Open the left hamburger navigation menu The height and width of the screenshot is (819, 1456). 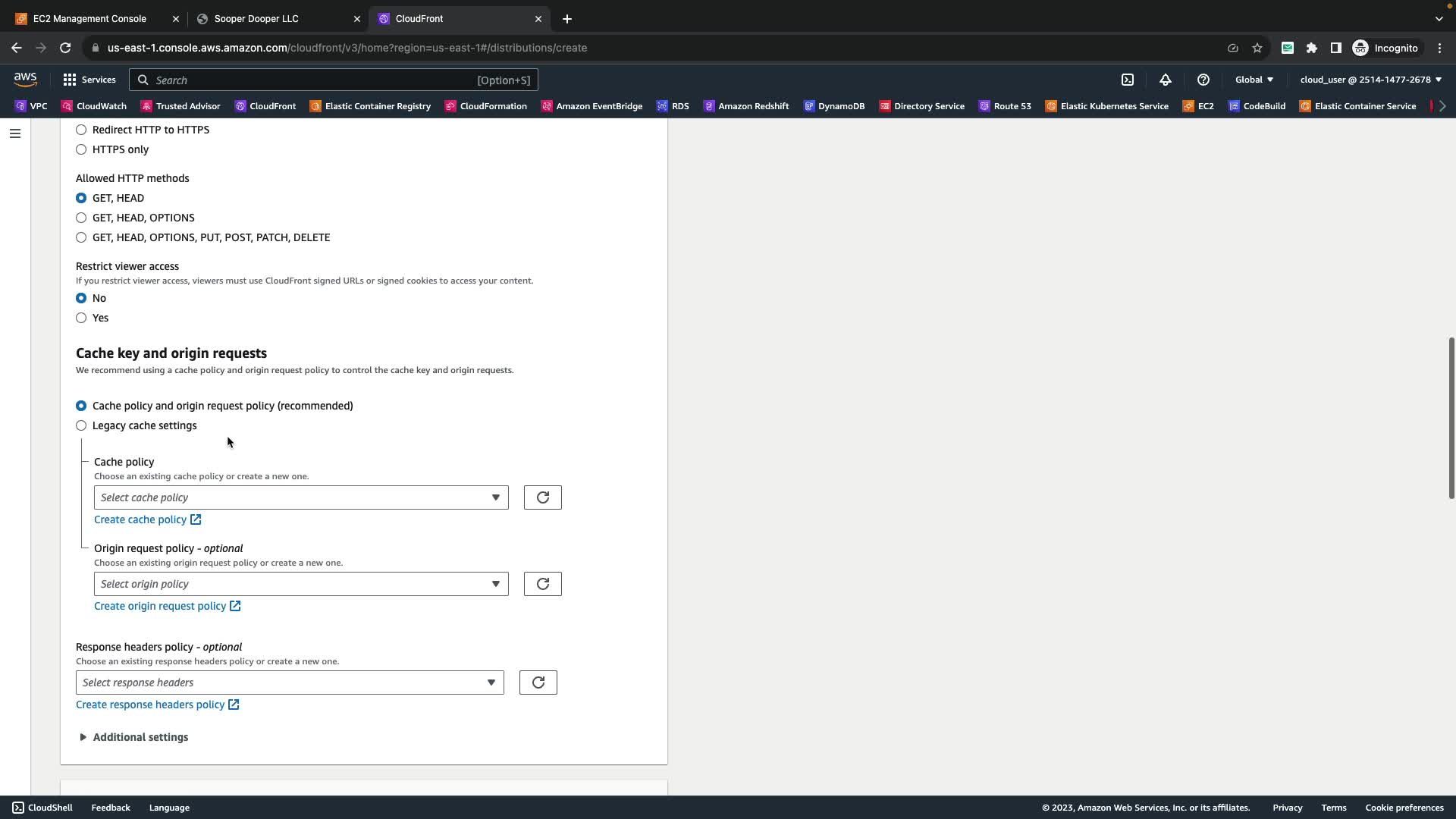click(x=15, y=133)
